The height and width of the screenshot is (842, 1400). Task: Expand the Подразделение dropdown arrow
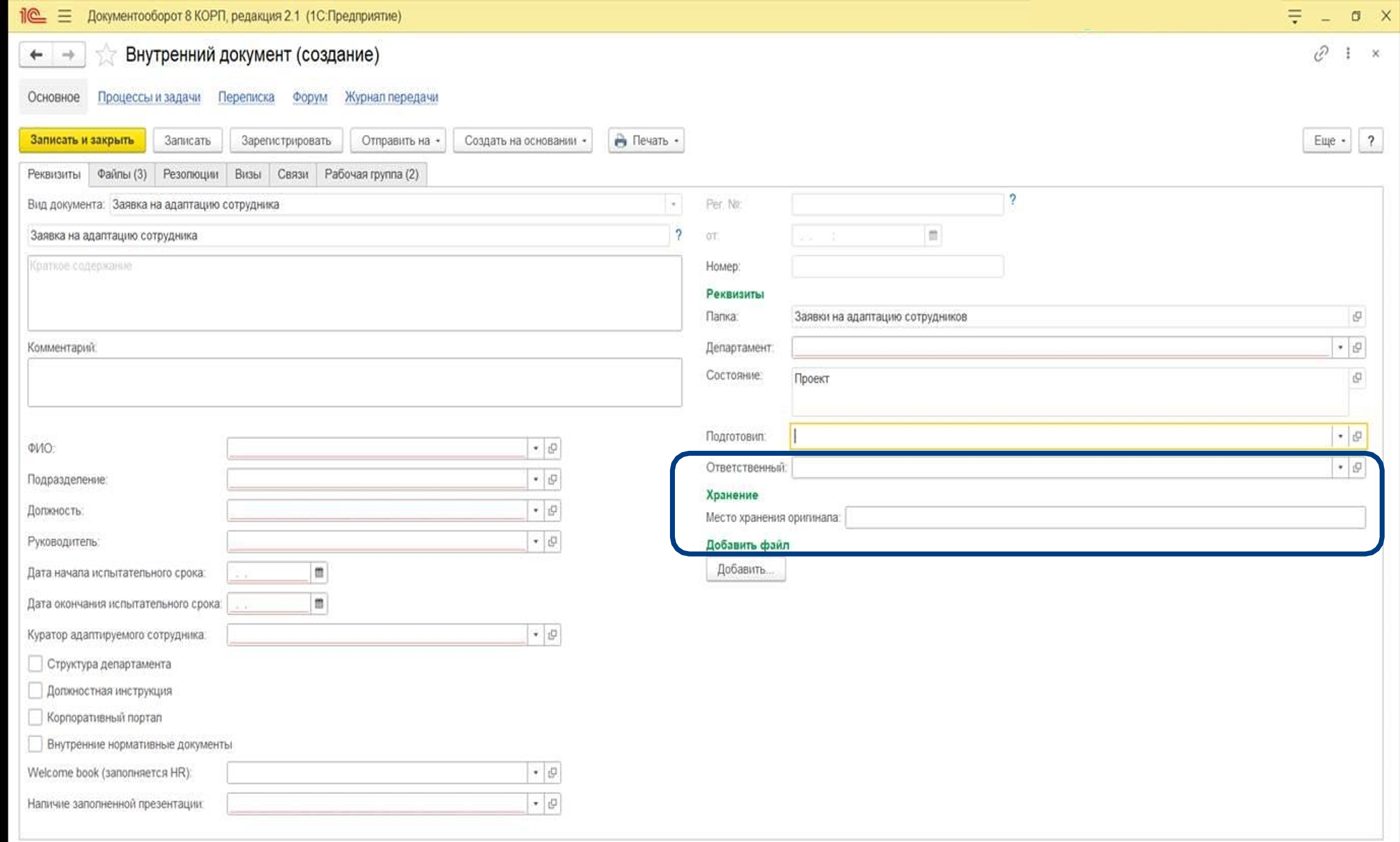tap(535, 480)
